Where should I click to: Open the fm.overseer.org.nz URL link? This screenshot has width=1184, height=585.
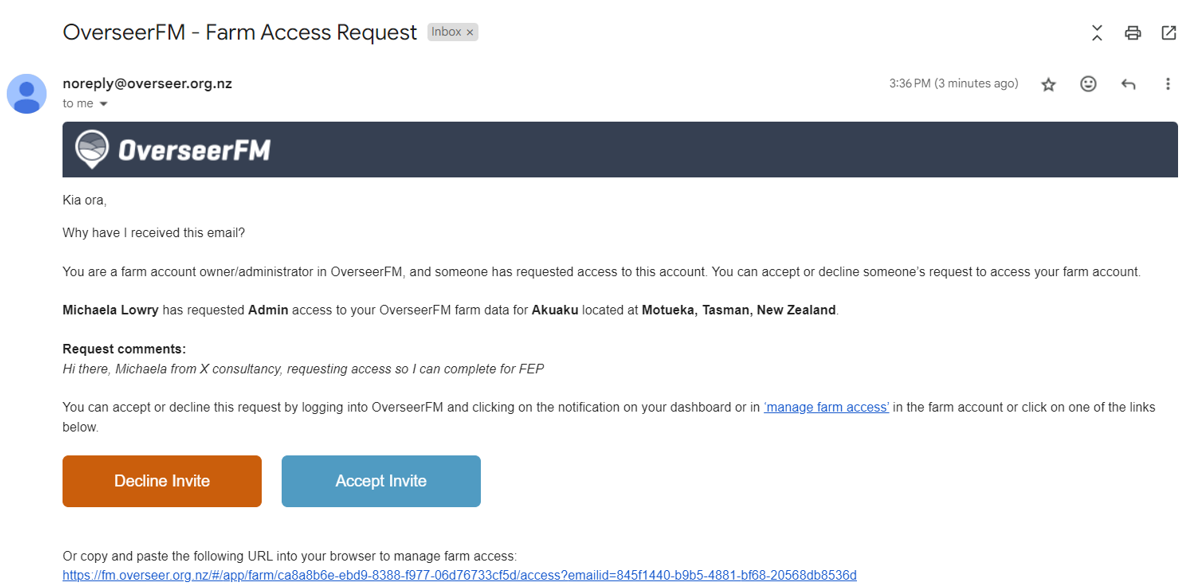click(x=459, y=575)
